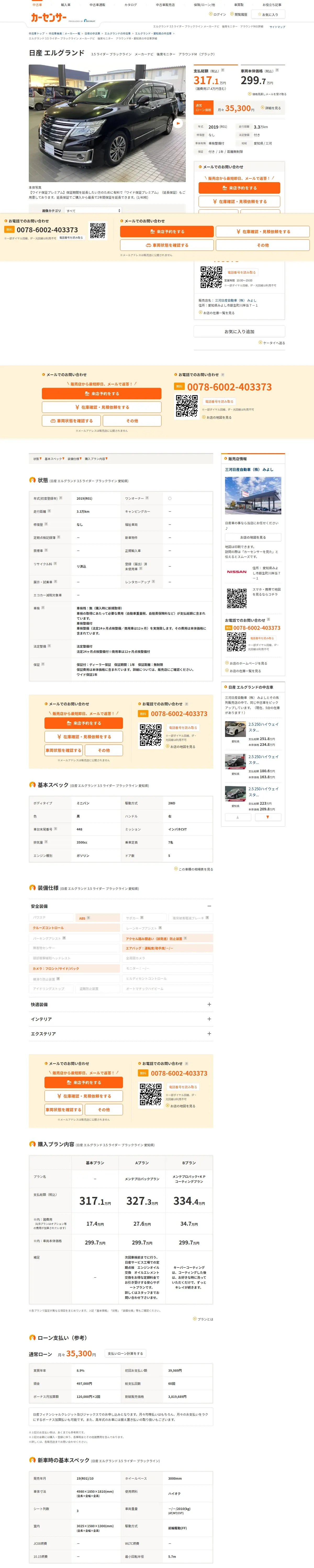Jump to 購入プラン内容 section via anchor tab
Screen dimensions: 314x1568
96,459
